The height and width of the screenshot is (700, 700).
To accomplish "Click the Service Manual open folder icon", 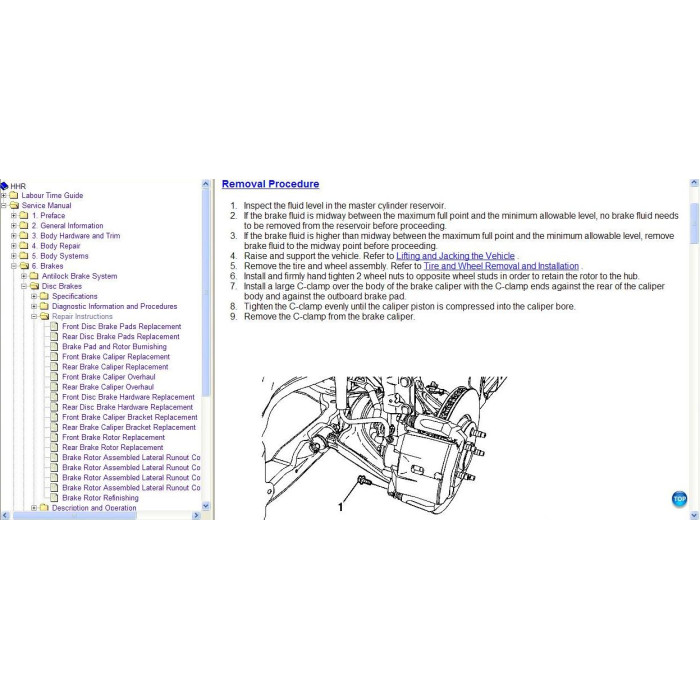I will tap(14, 205).
